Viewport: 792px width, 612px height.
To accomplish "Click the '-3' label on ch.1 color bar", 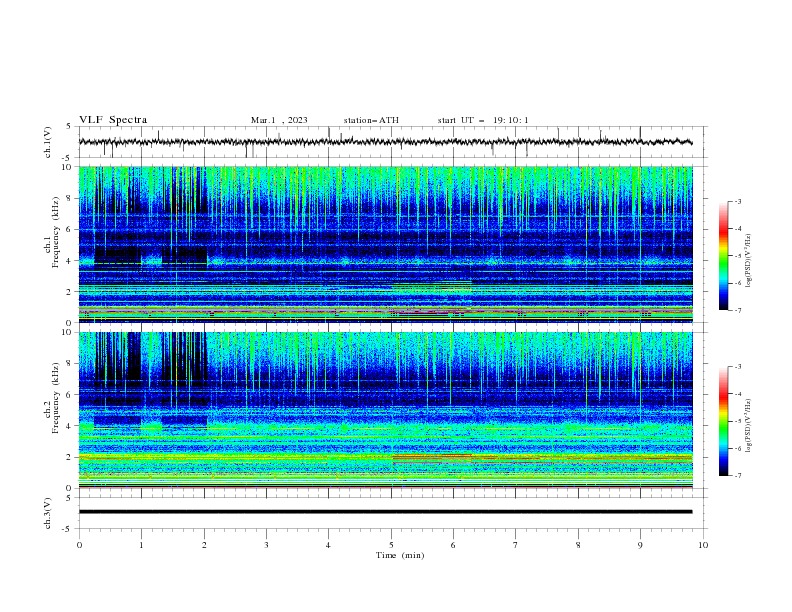I will (x=737, y=201).
